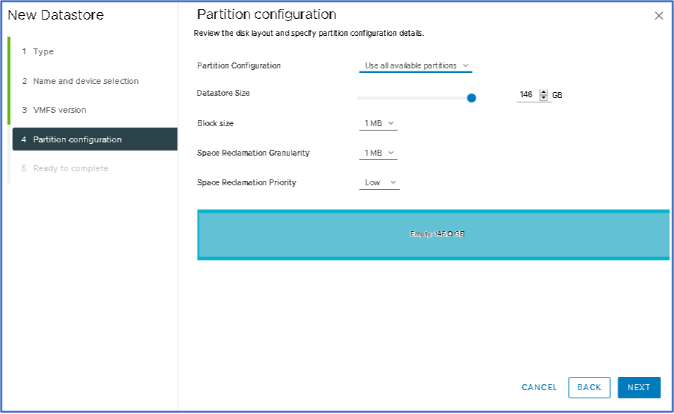Open Space Reclamation Granularity dropdown
This screenshot has height=414, width=674.
click(x=379, y=153)
